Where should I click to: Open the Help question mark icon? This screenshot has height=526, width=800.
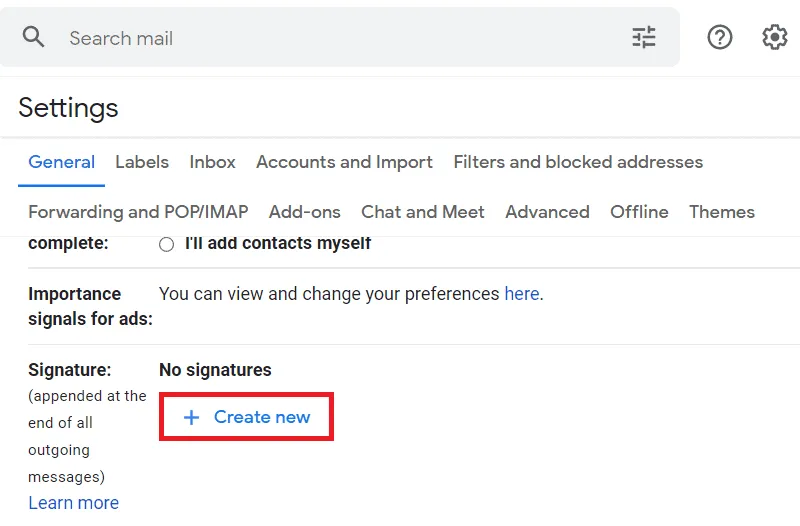[x=720, y=37]
